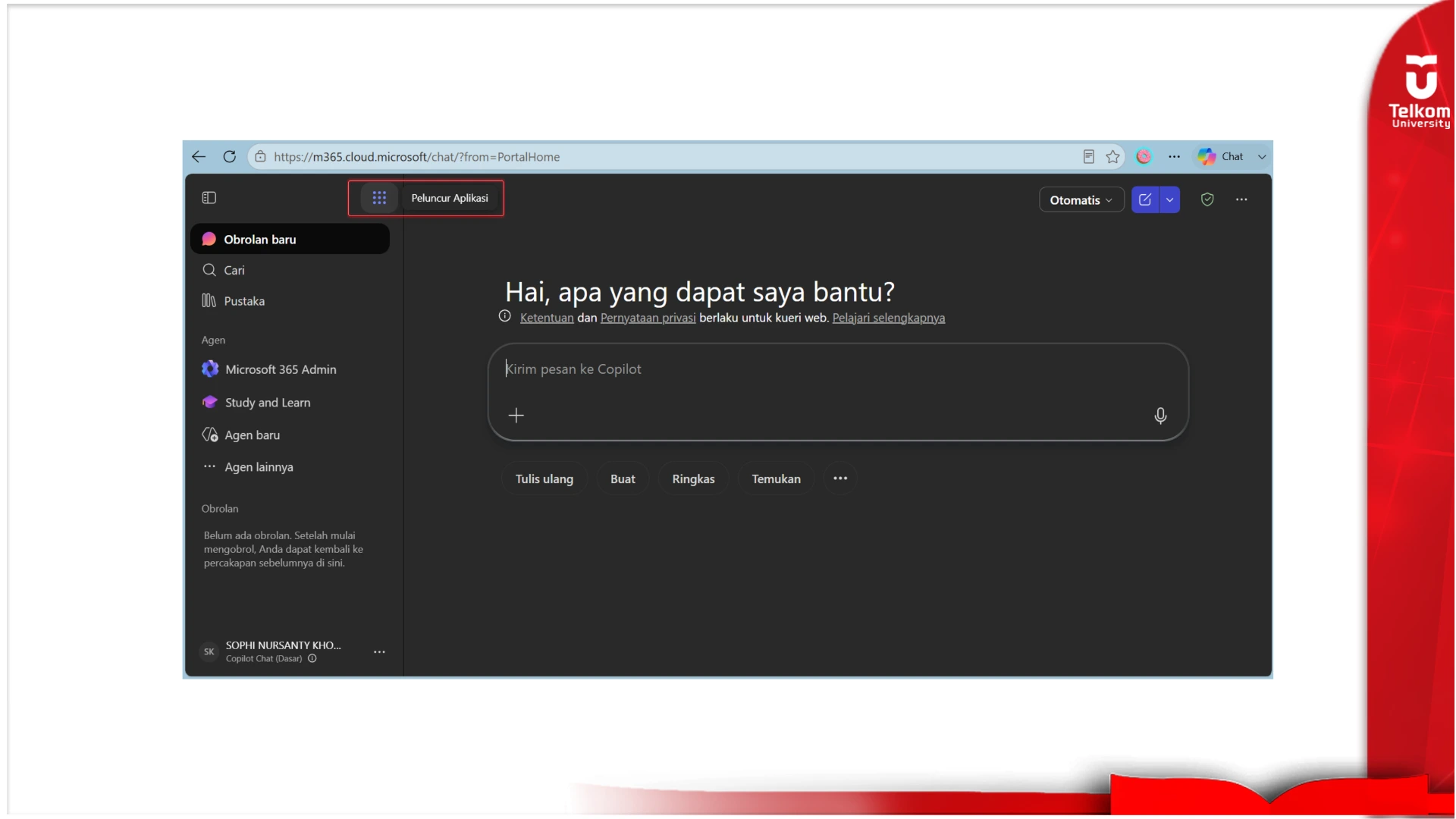Select Temukan suggestion chip

pos(776,479)
